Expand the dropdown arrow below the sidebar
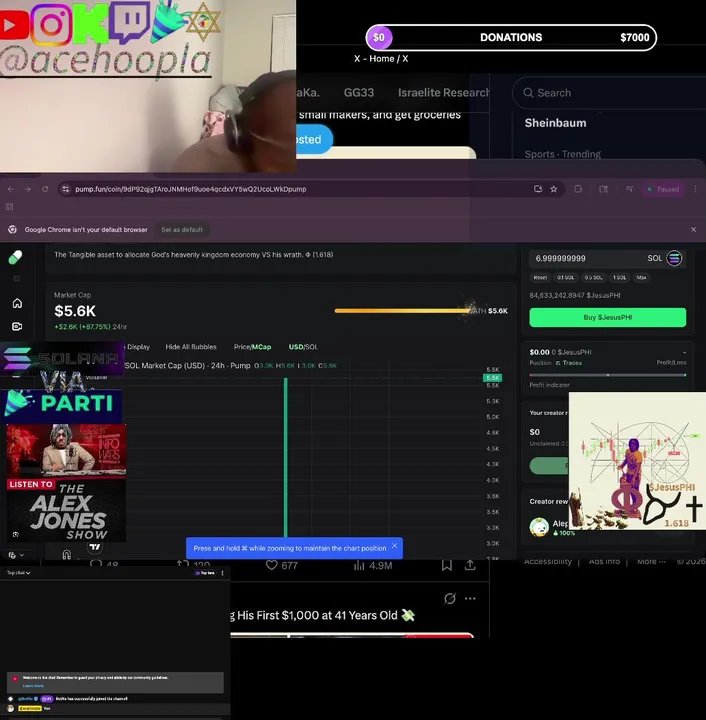The height and width of the screenshot is (720, 706). click(22, 555)
